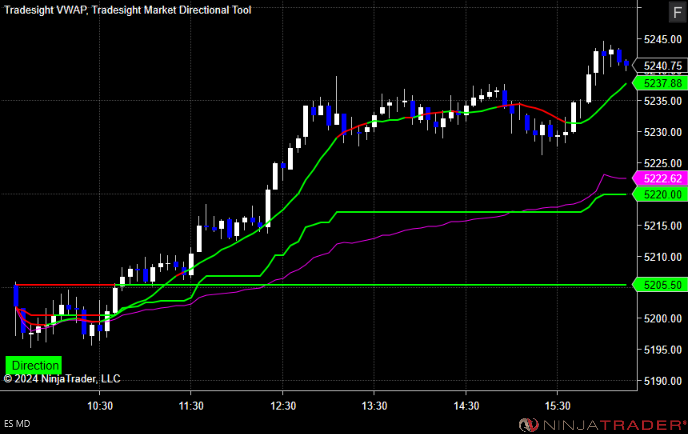
Task: Click the 5245.00 price axis label
Action: (x=663, y=39)
